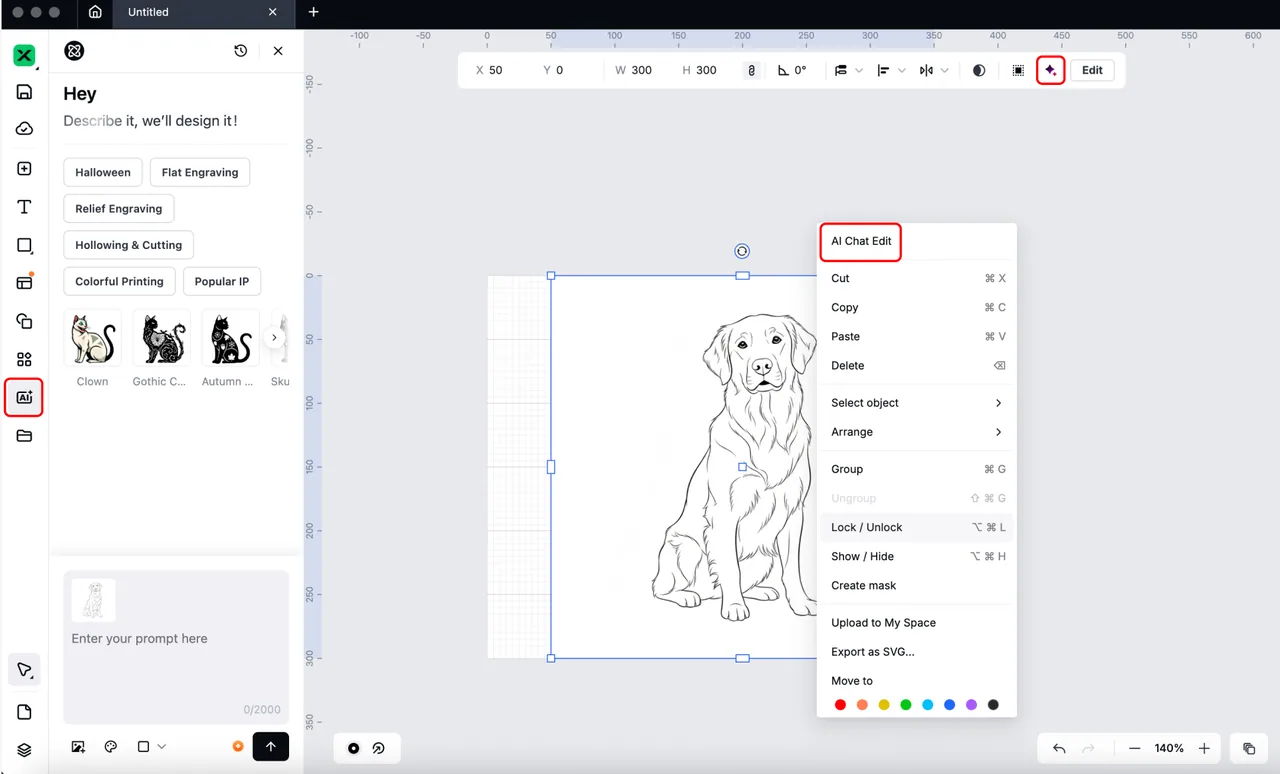The width and height of the screenshot is (1280, 774).
Task: Open the layers stack icon
Action: [25, 750]
